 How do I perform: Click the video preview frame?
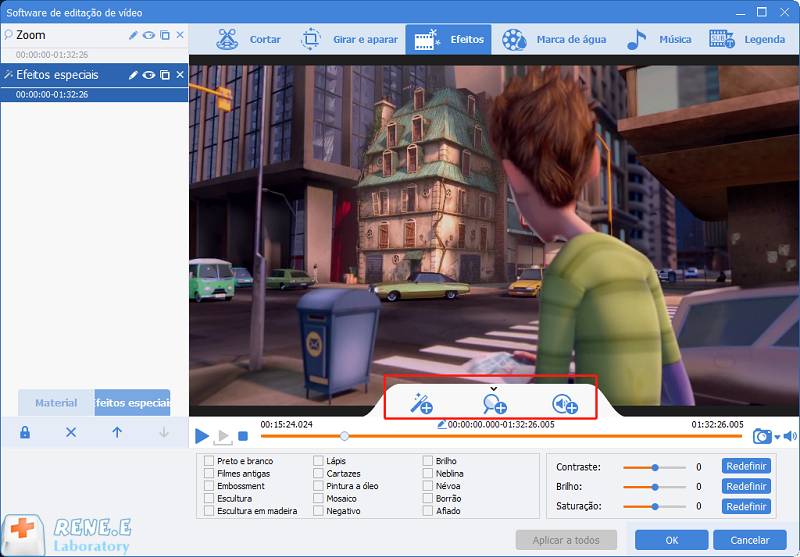(494, 236)
